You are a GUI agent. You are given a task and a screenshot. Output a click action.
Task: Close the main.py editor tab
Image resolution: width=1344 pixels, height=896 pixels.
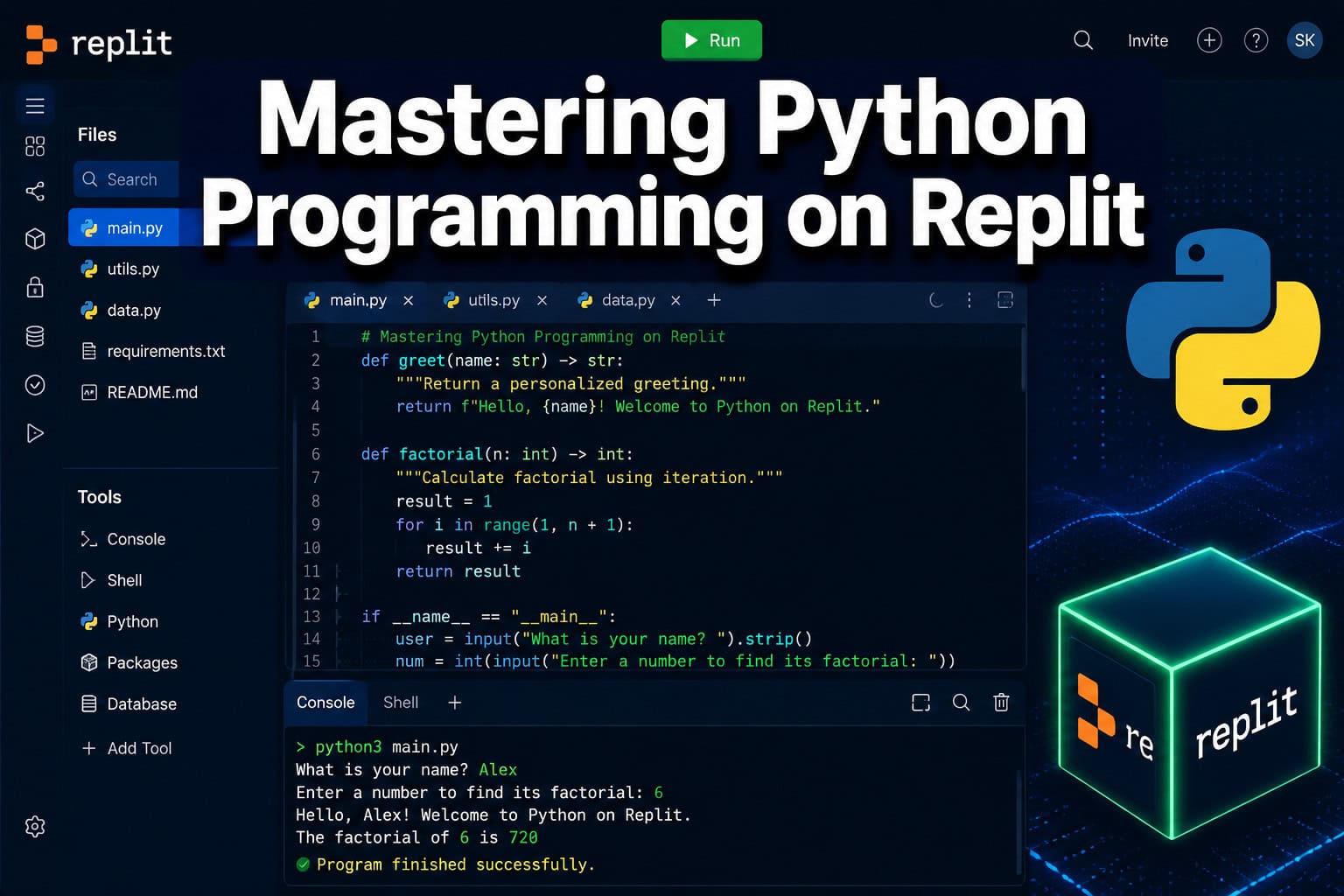coord(408,300)
